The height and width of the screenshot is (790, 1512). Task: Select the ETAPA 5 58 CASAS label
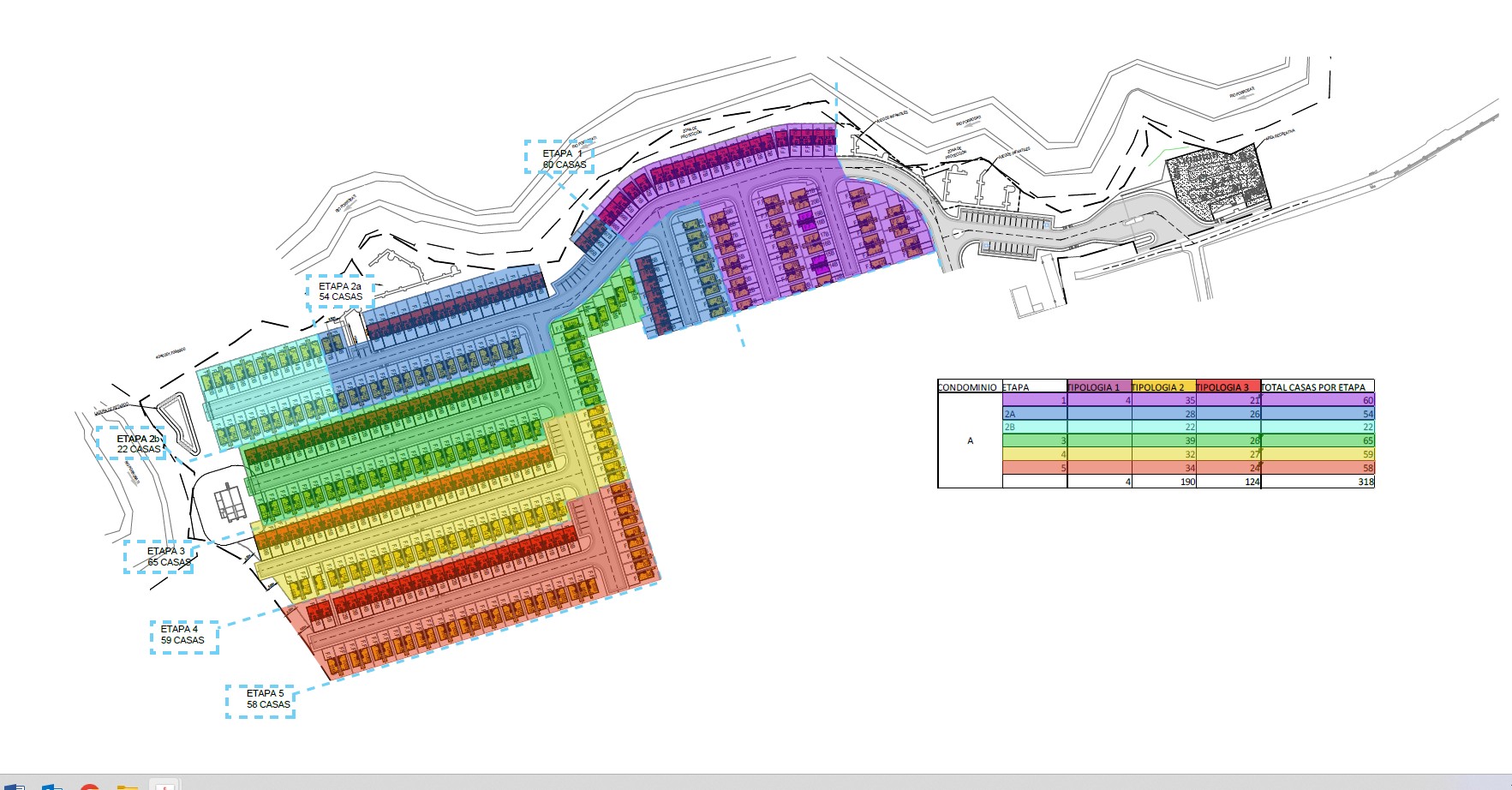point(260,699)
